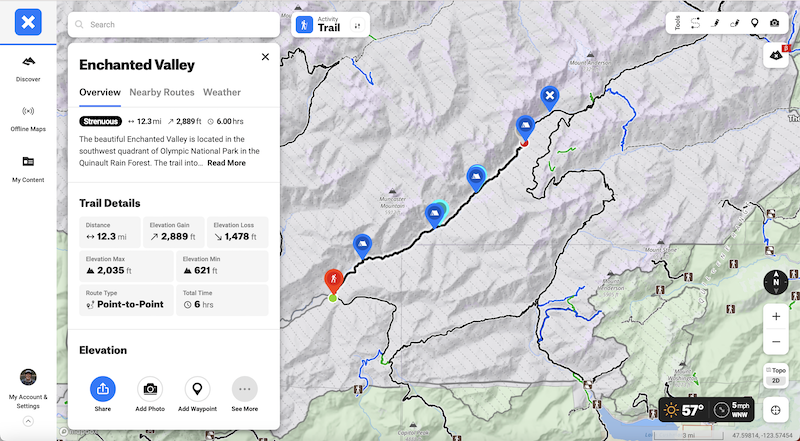Click the locate me crosshair button
The width and height of the screenshot is (800, 441).
coord(776,410)
